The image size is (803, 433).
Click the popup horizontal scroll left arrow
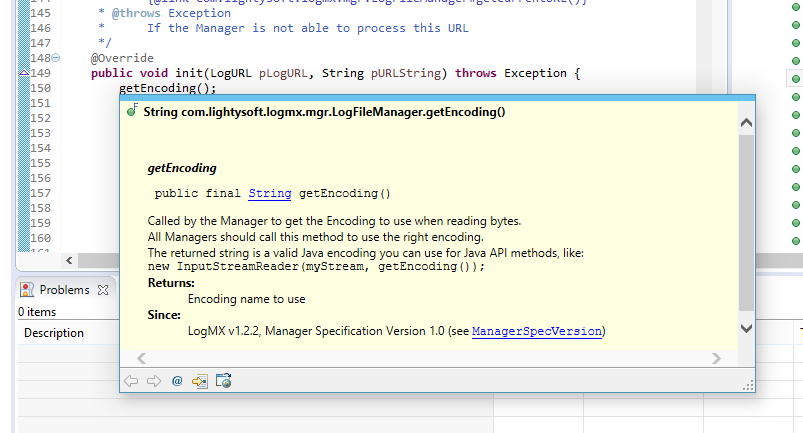pyautogui.click(x=142, y=358)
